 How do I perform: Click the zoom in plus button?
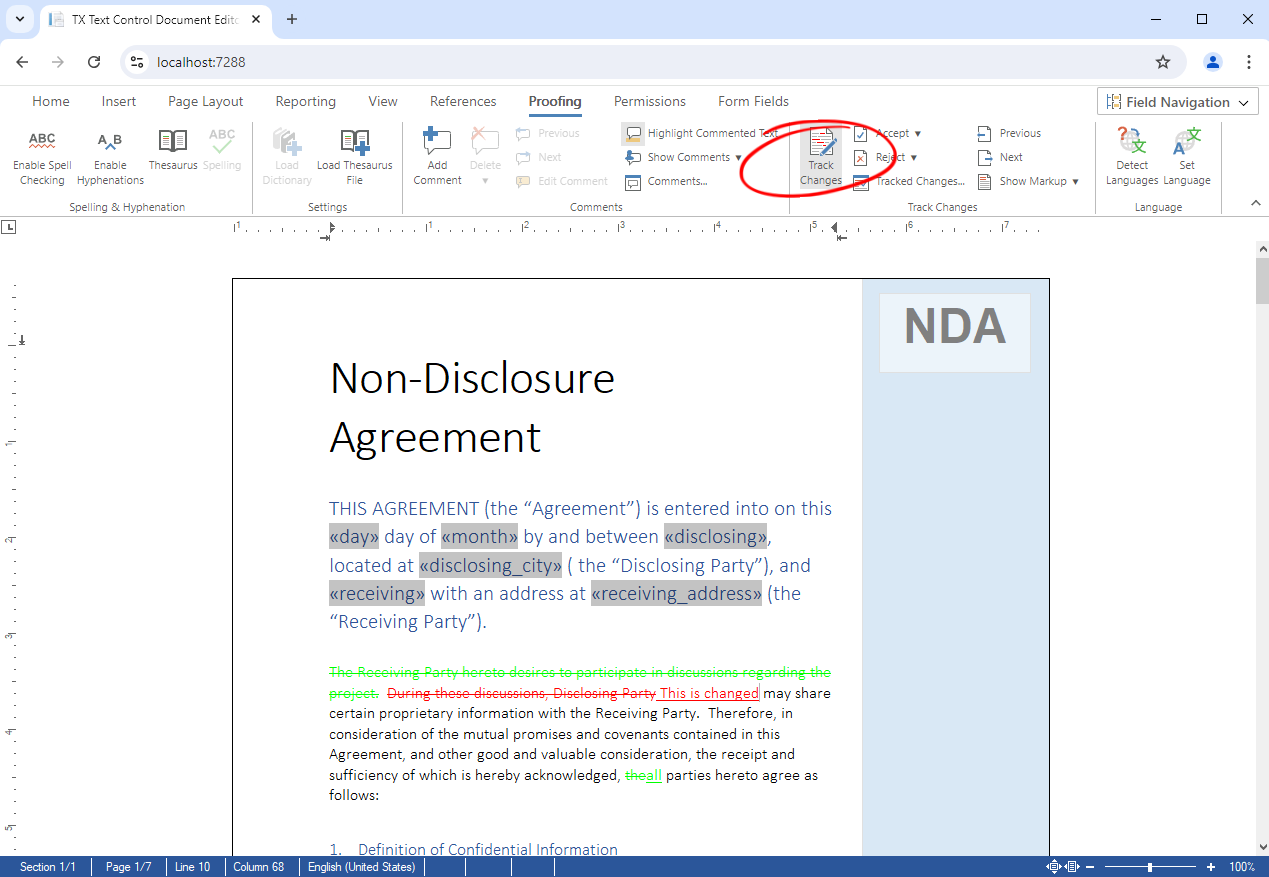pyautogui.click(x=1211, y=867)
